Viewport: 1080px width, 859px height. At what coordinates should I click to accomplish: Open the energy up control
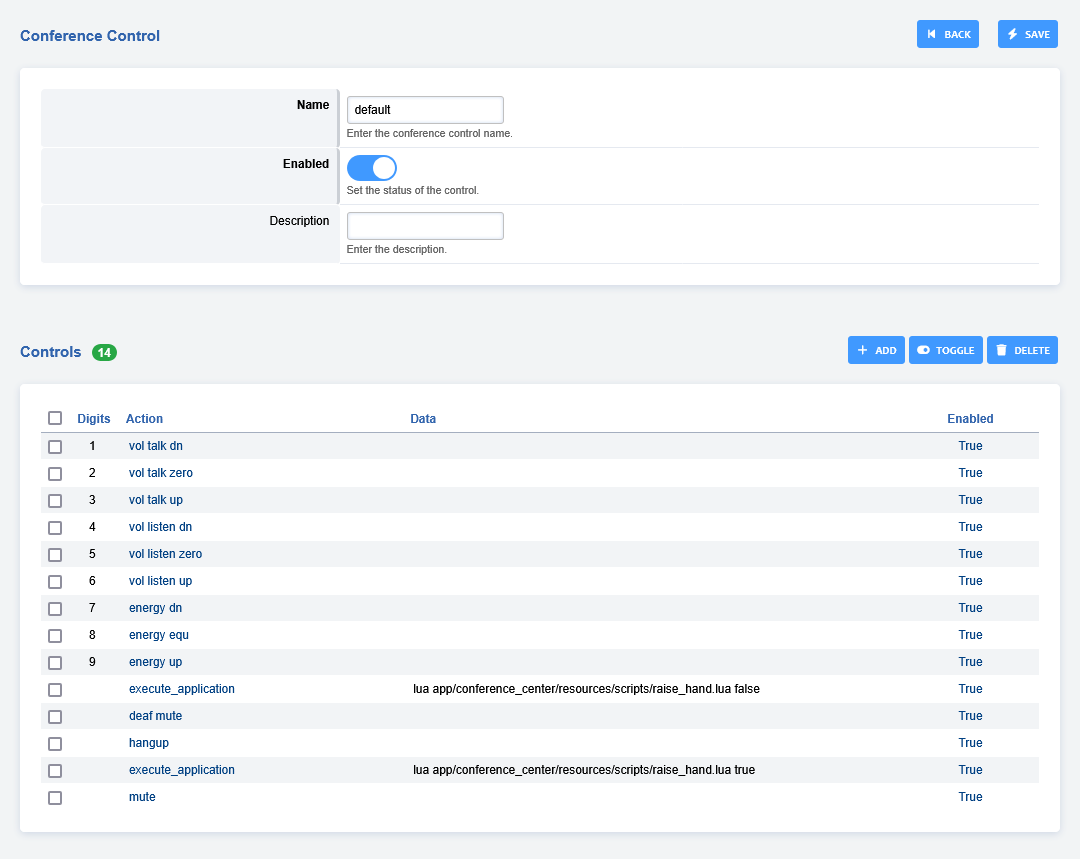pos(155,662)
